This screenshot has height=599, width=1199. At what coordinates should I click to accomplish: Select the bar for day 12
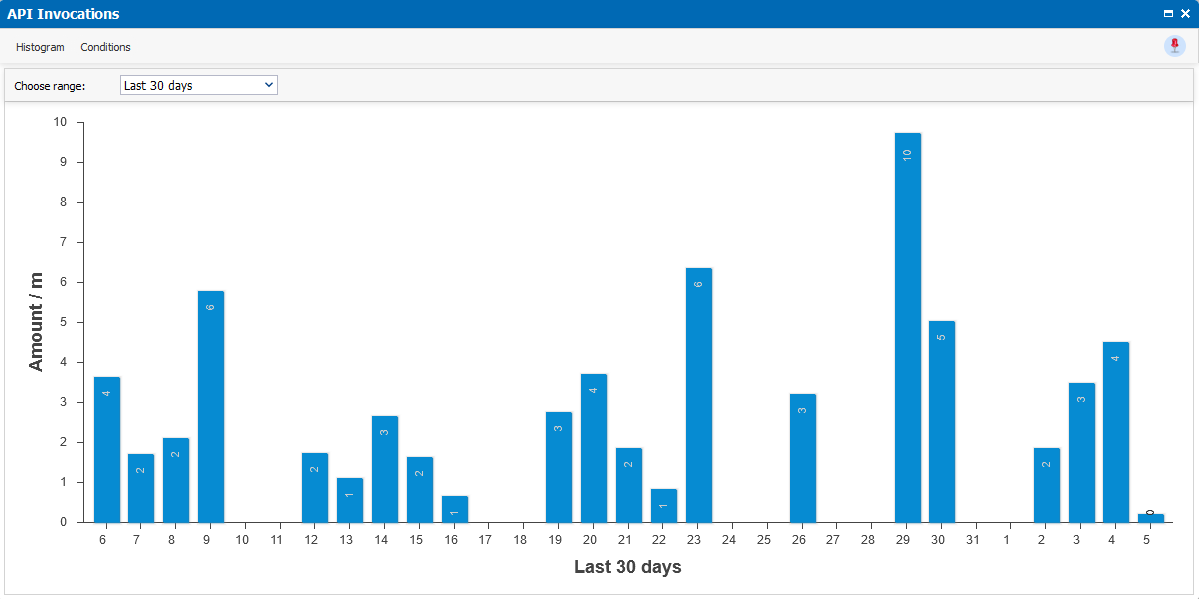click(x=315, y=487)
